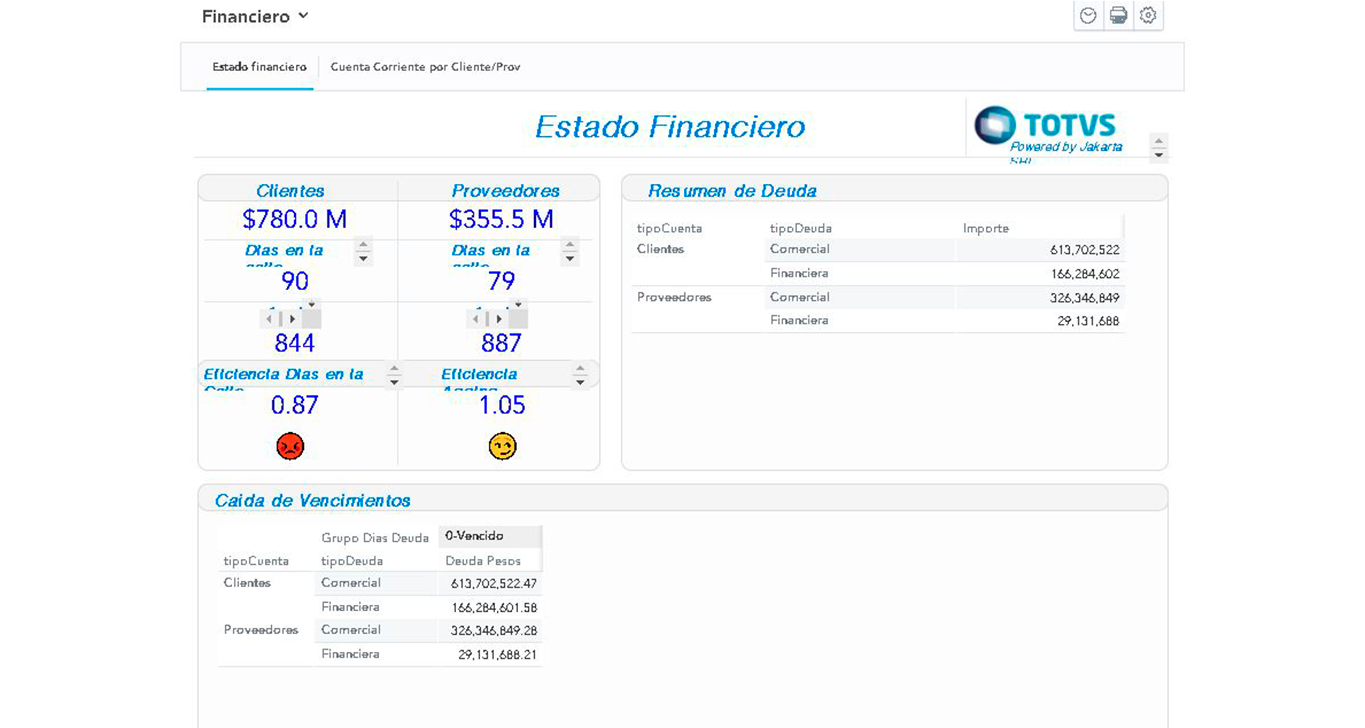
Task: Open Cuenta Corriente por Cliente/Prov tab
Action: [x=425, y=67]
